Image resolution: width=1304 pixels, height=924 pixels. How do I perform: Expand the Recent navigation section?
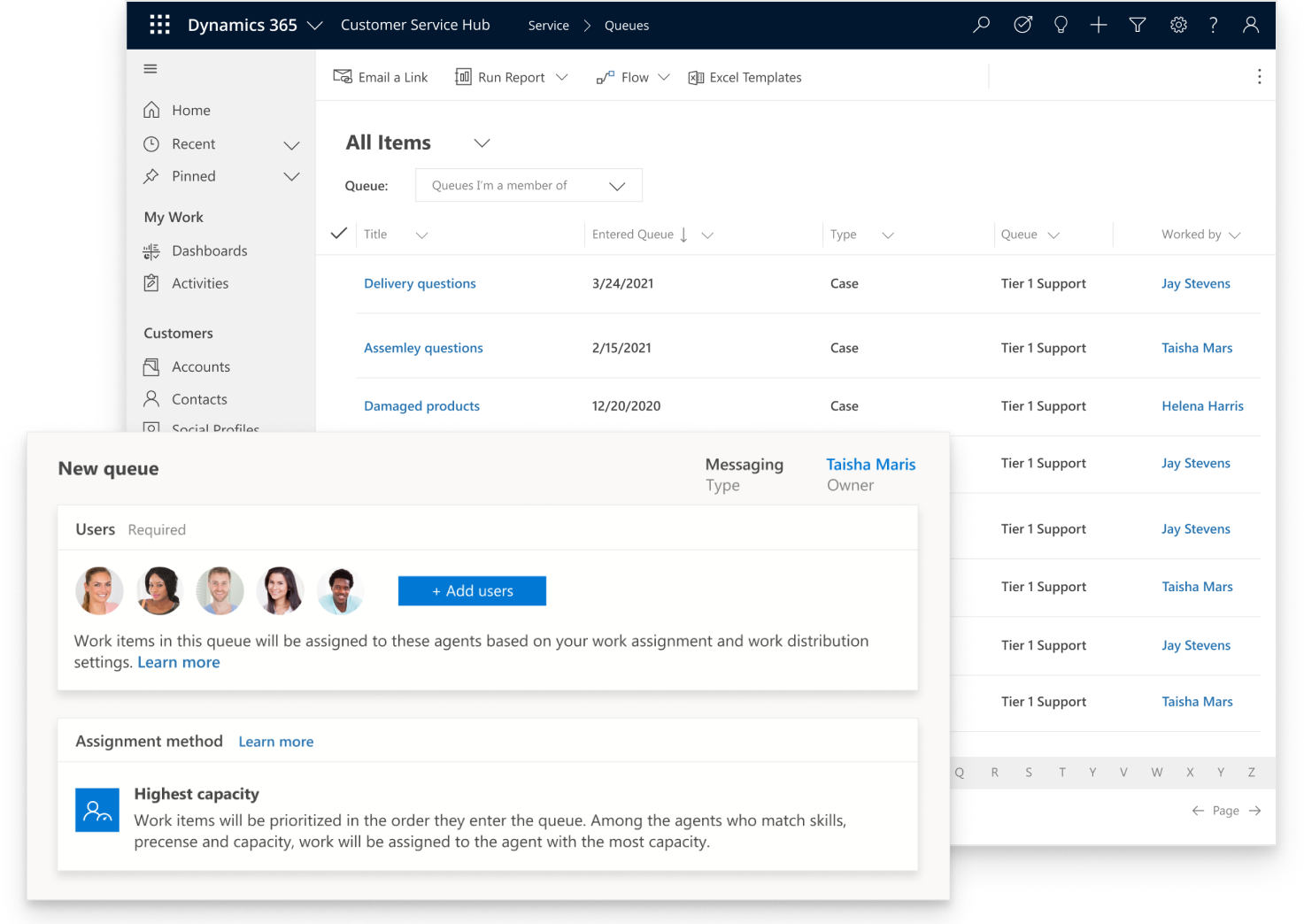tap(291, 144)
